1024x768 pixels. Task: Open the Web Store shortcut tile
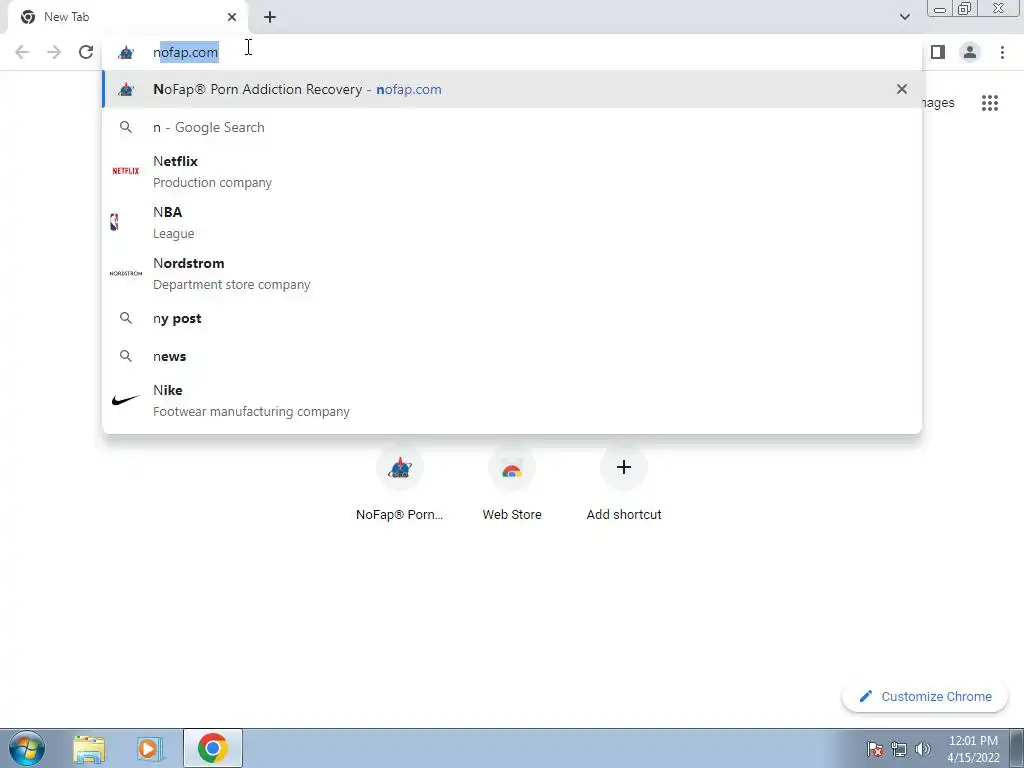pos(512,484)
